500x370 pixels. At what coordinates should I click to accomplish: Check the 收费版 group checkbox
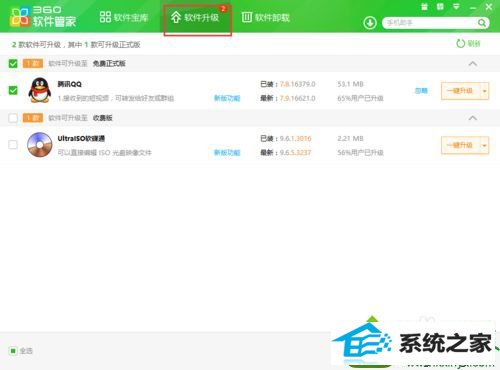pos(13,118)
